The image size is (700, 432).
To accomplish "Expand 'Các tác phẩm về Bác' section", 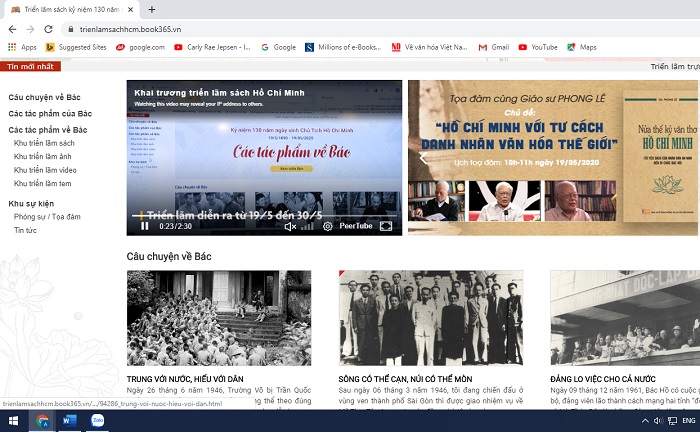I will pos(48,130).
